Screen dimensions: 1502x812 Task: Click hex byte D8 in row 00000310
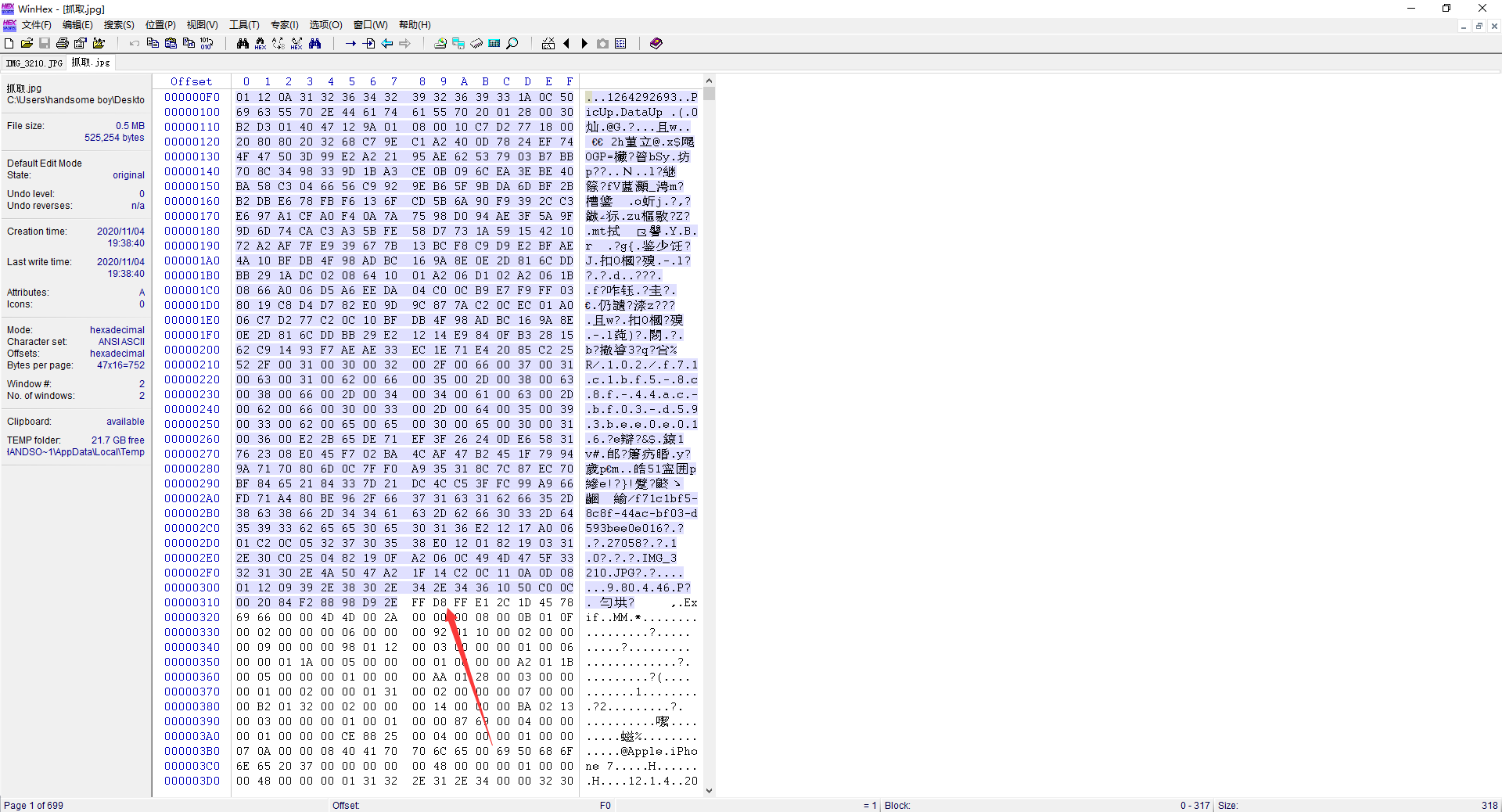[440, 602]
